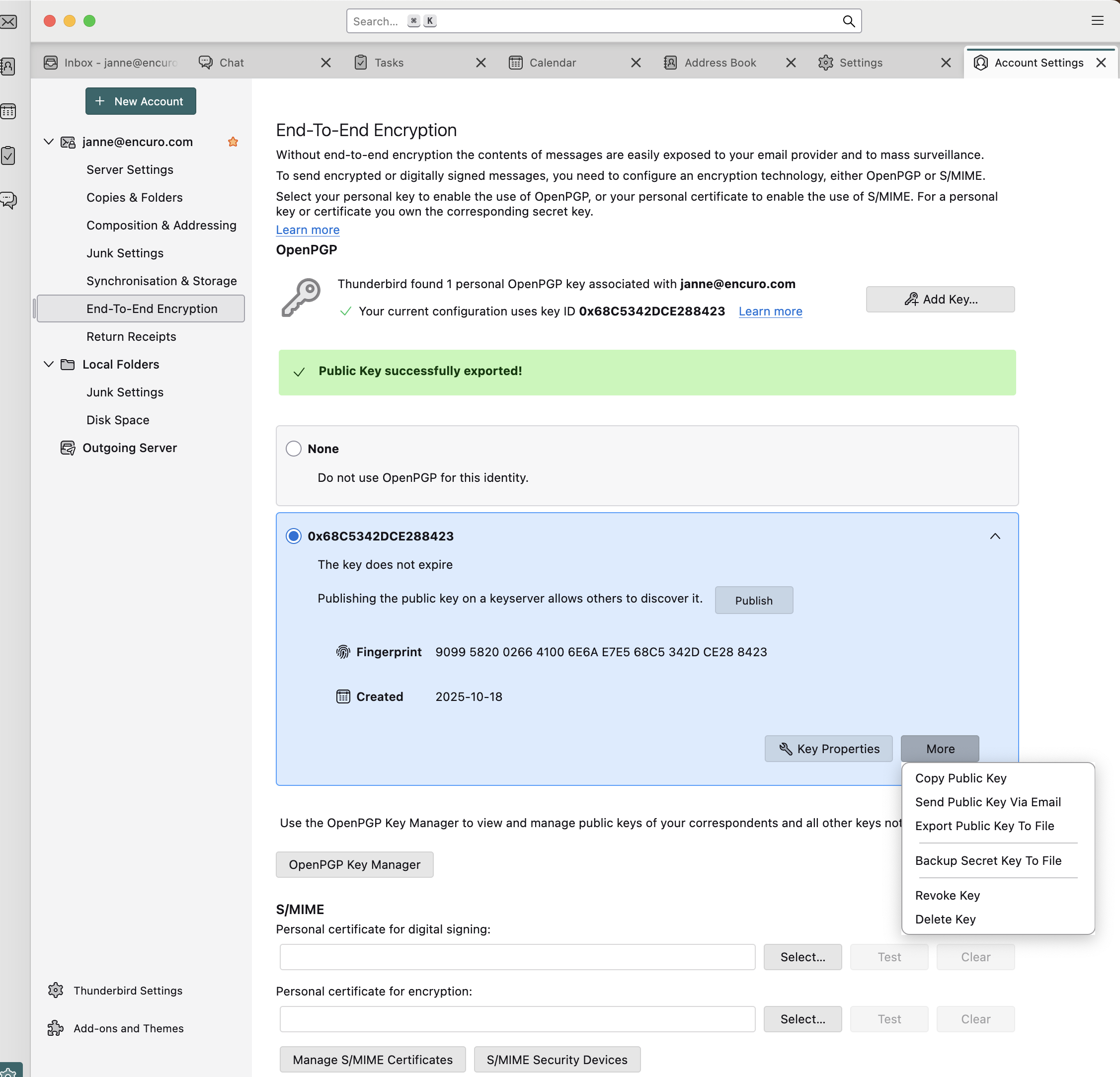1120x1077 pixels.
Task: Choose Revoke Key from menu
Action: click(x=998, y=895)
